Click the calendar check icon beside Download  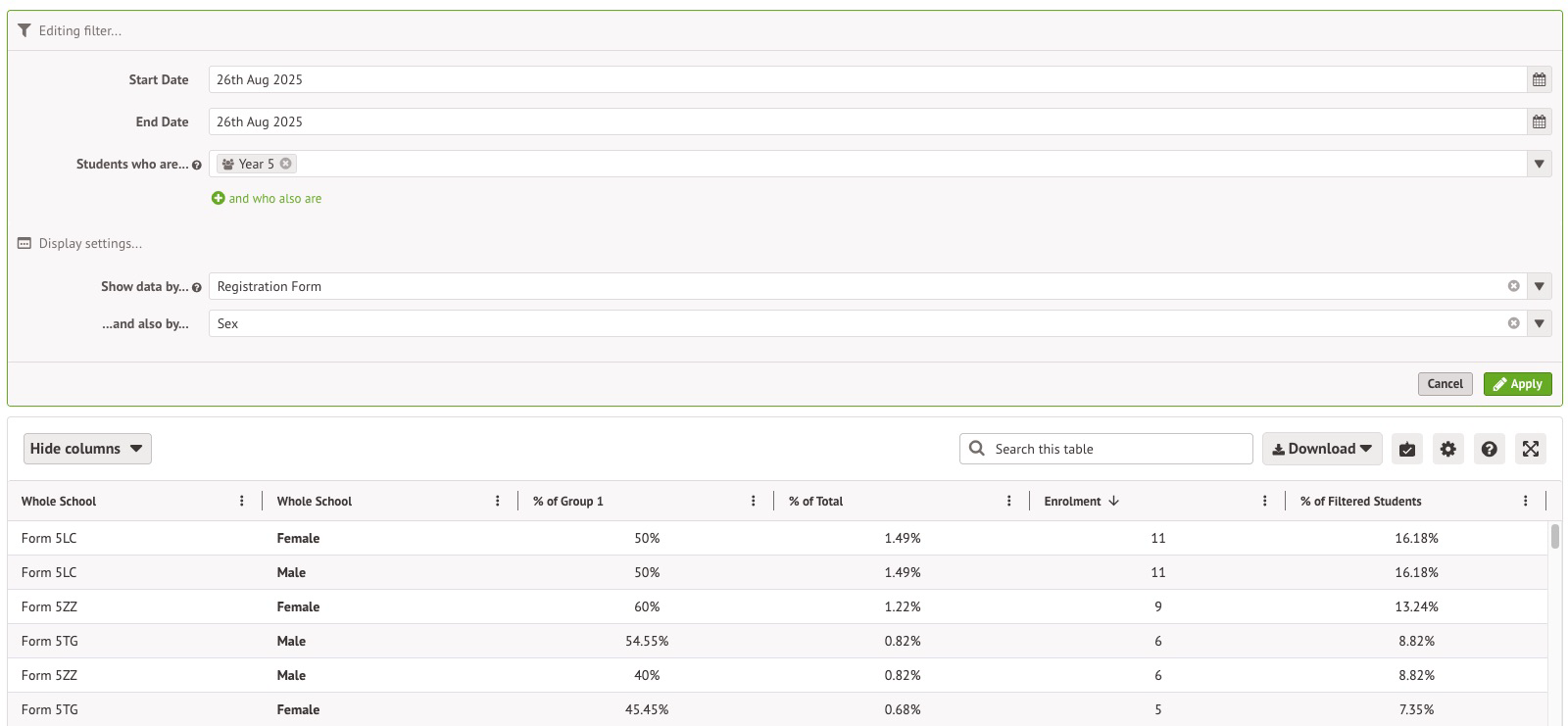(x=1406, y=449)
